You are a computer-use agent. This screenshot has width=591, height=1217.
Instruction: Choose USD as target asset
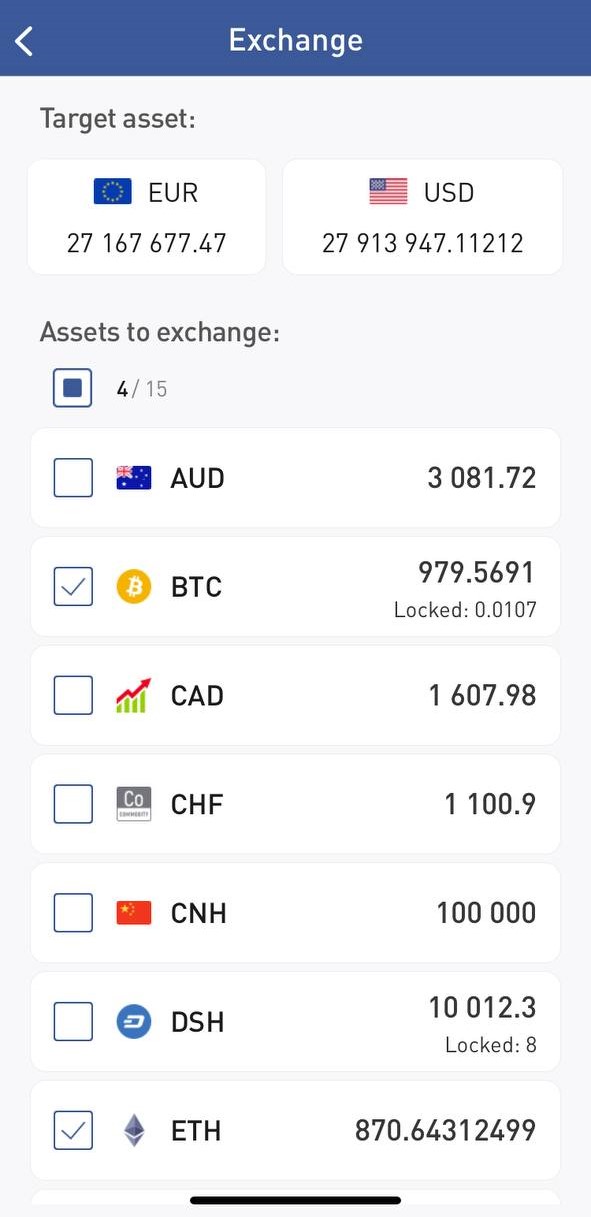point(422,216)
